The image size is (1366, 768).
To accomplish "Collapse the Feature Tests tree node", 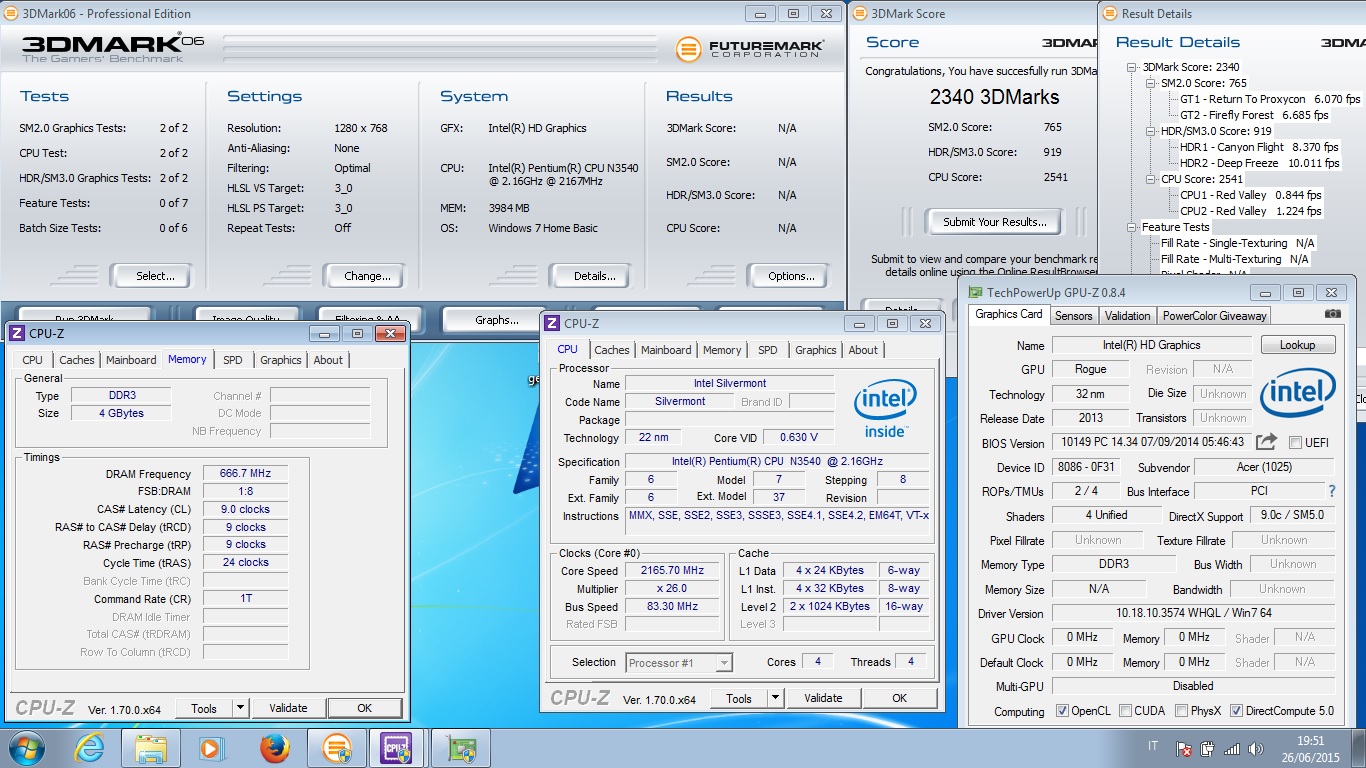I will point(1132,227).
